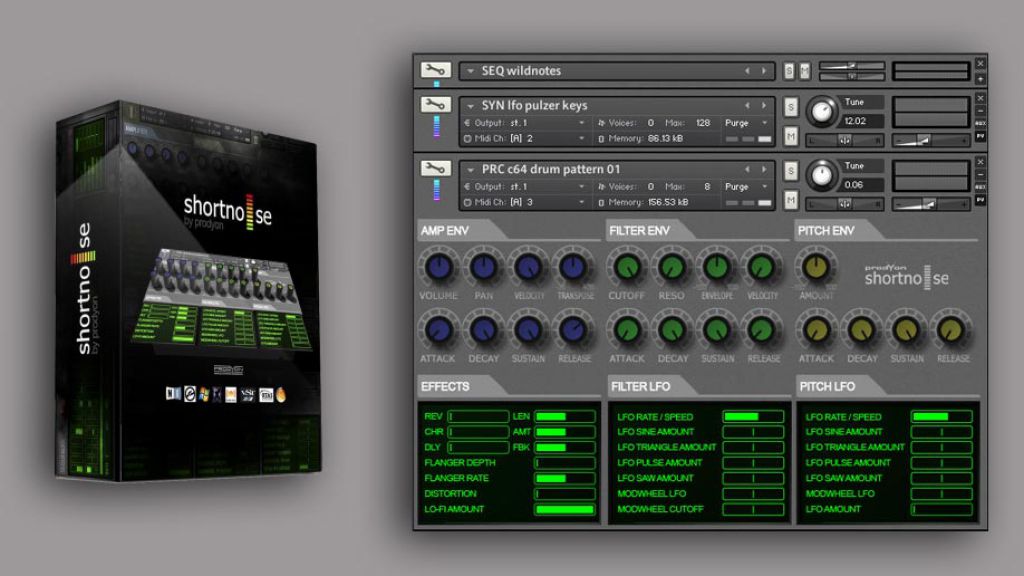Open wrench editor for SYN lfo pulzer keys

pyautogui.click(x=435, y=104)
